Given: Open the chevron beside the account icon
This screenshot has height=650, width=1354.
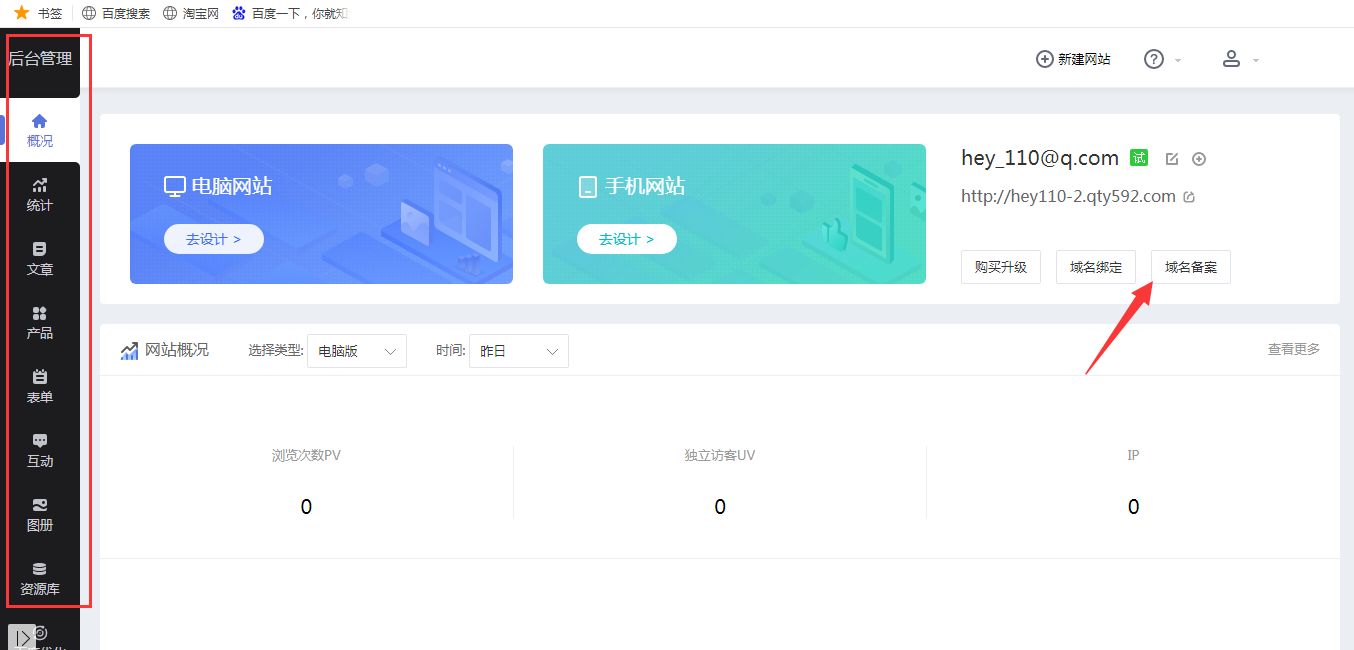Looking at the screenshot, I should (x=1256, y=60).
